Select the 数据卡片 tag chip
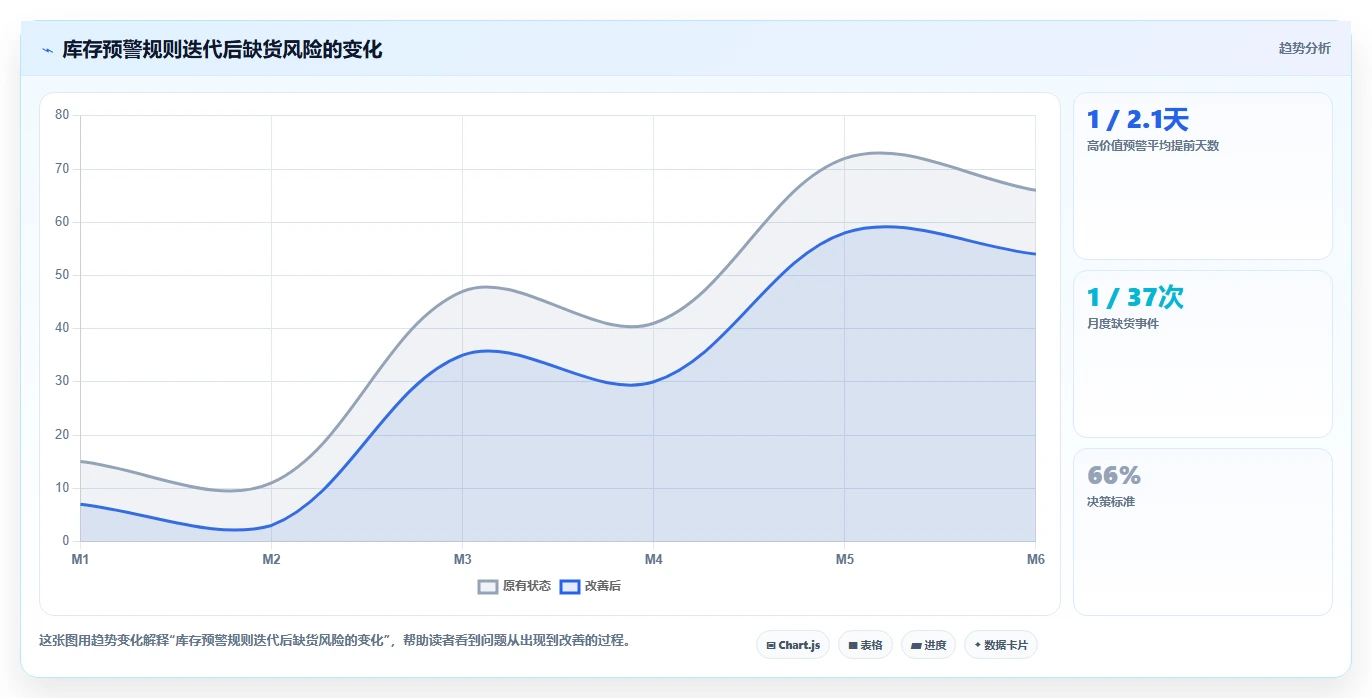This screenshot has width=1372, height=698. tap(1000, 645)
